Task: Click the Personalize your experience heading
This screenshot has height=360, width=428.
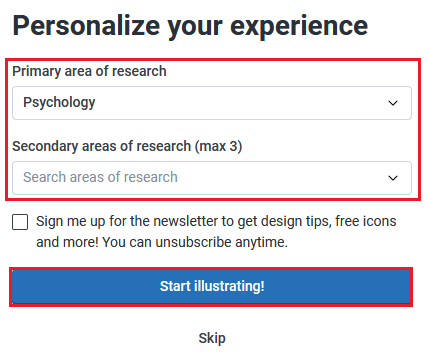Action: [190, 27]
